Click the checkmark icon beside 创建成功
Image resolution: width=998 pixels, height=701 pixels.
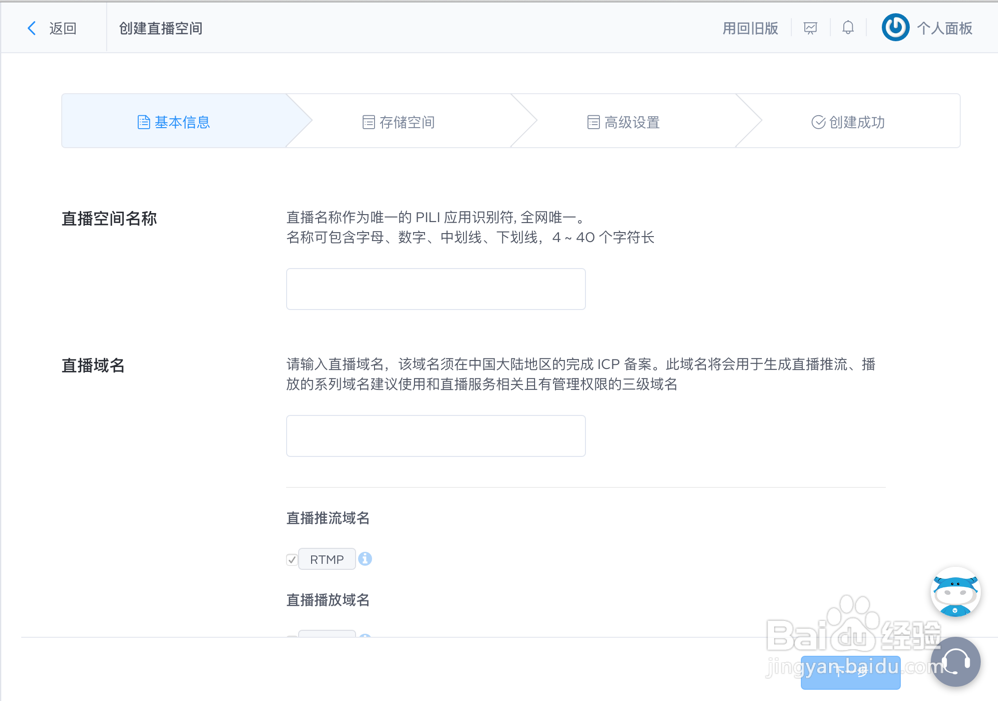coord(815,121)
